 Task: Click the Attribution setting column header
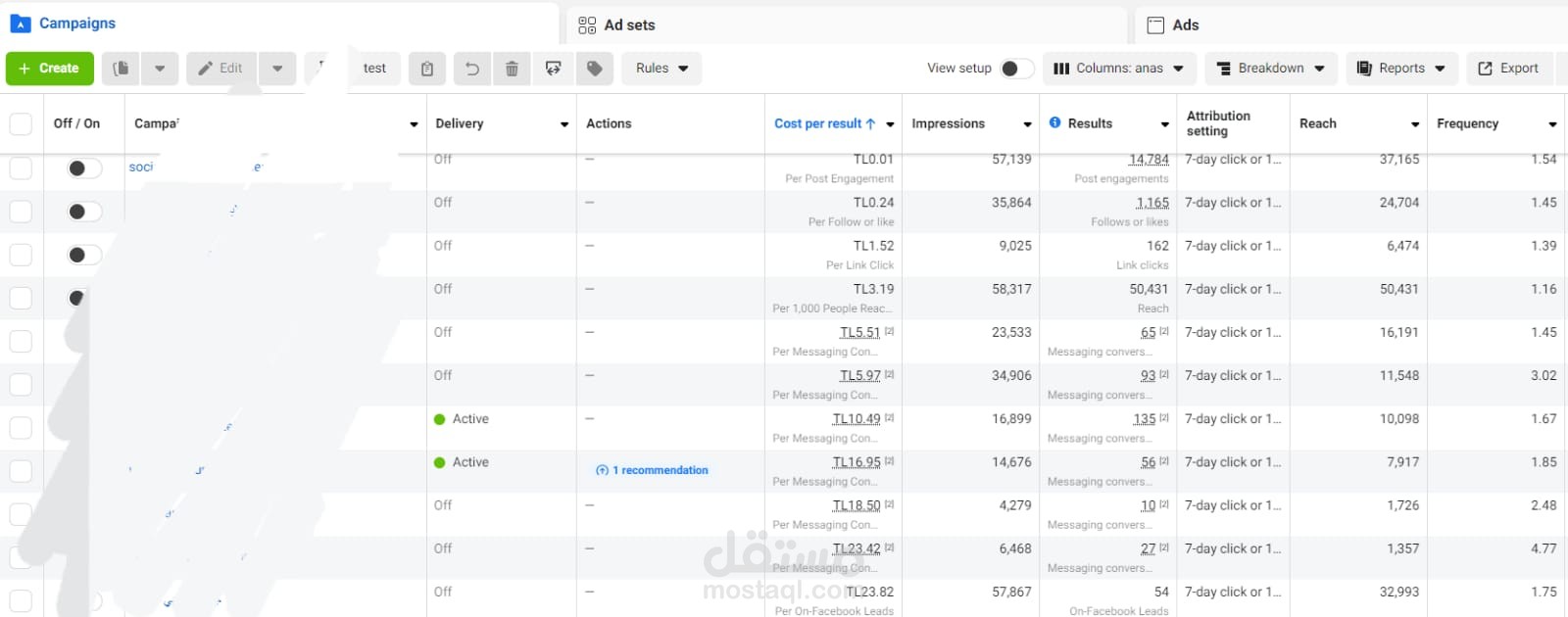pyautogui.click(x=1218, y=123)
